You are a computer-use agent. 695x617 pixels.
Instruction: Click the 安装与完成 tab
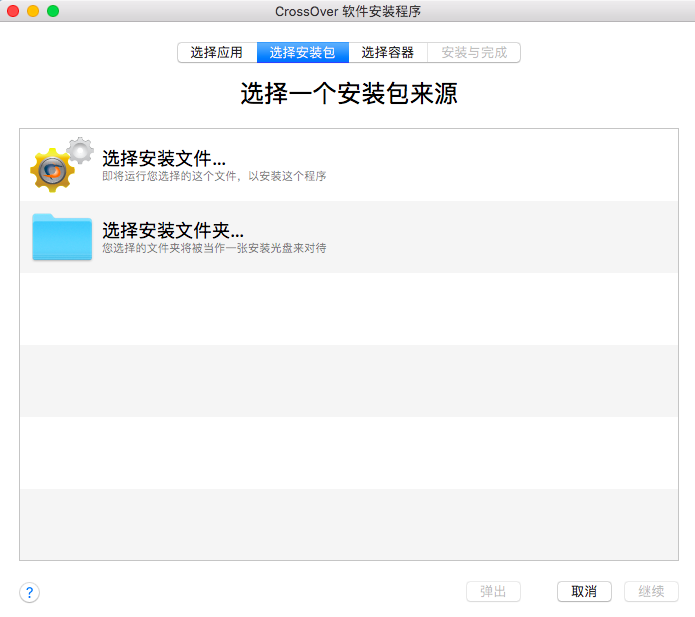474,53
